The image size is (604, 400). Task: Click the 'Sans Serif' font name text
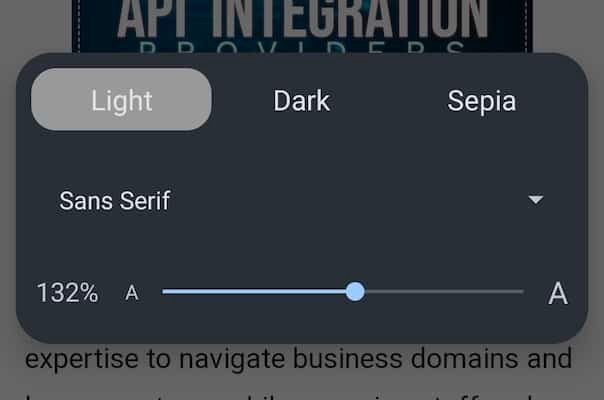coord(114,200)
